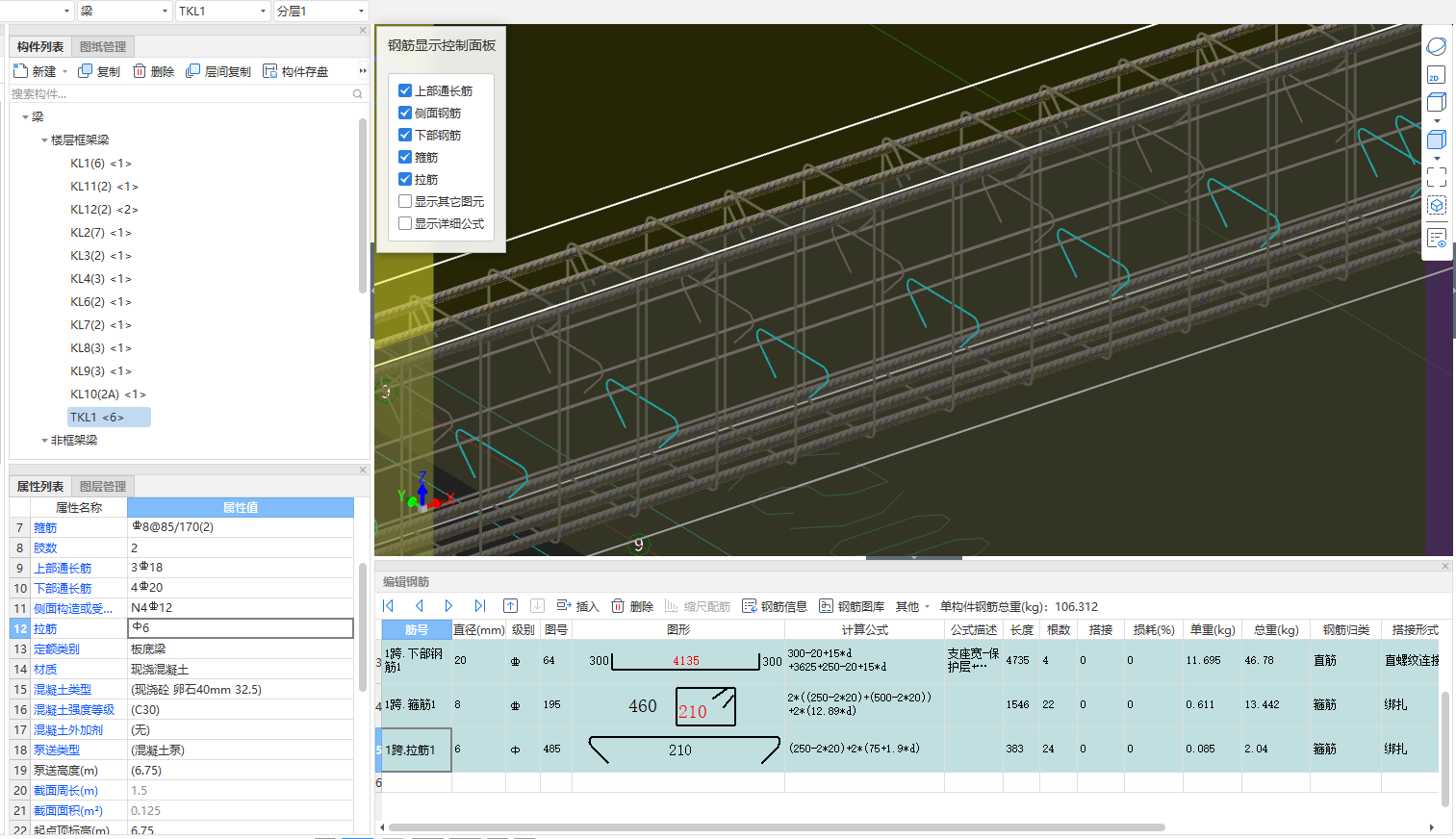Collapse the 梁 tree root node
Image resolution: width=1456 pixels, height=839 pixels.
[25, 117]
